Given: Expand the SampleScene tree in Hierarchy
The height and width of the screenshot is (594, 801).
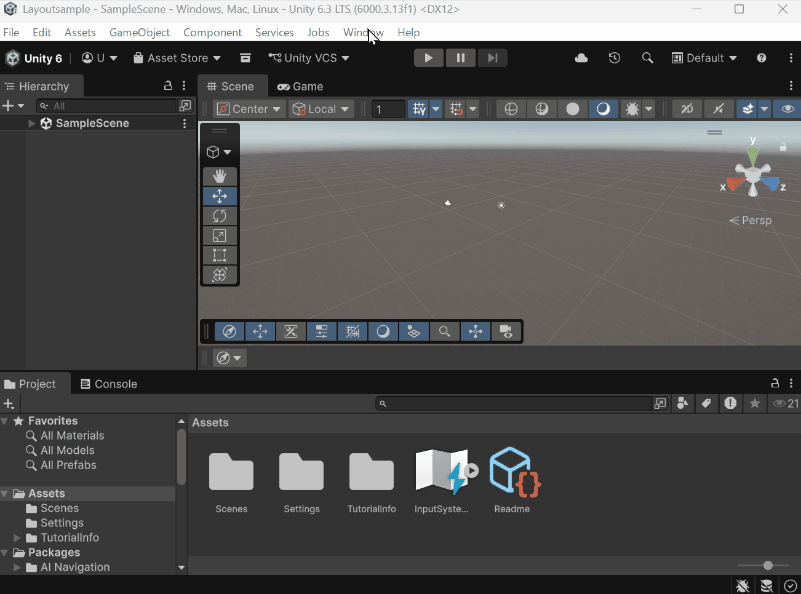Looking at the screenshot, I should (32, 124).
